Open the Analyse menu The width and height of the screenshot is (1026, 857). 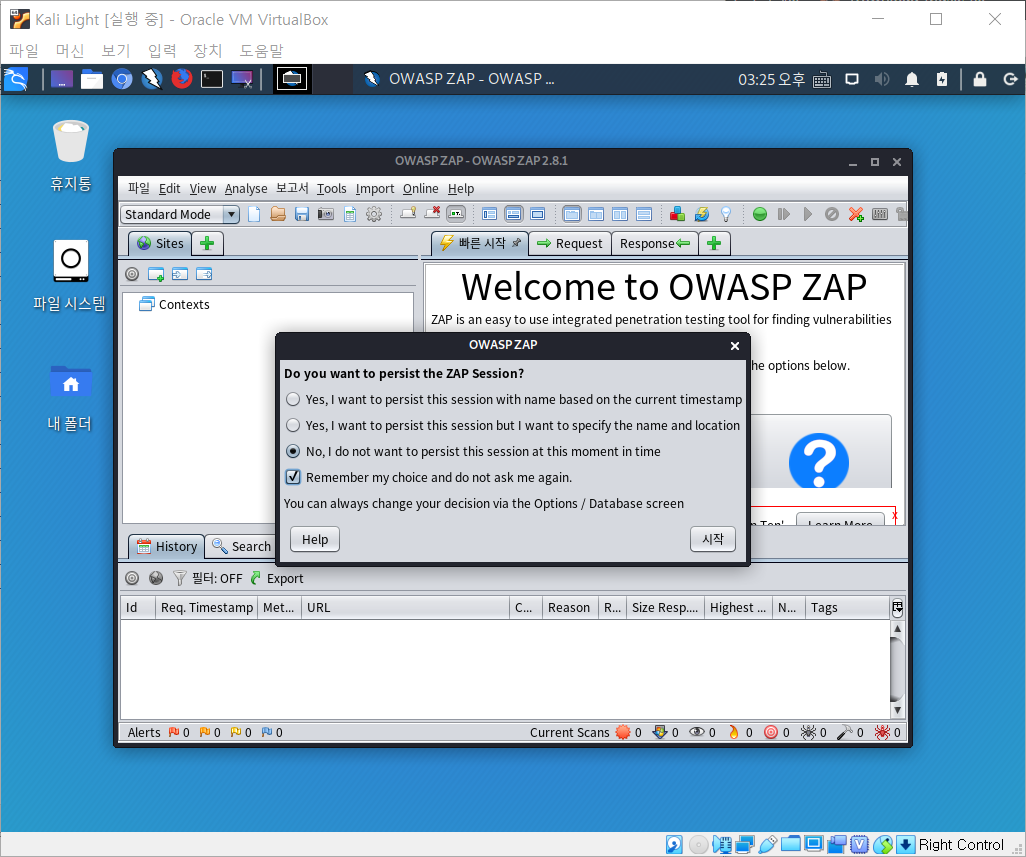(x=246, y=188)
